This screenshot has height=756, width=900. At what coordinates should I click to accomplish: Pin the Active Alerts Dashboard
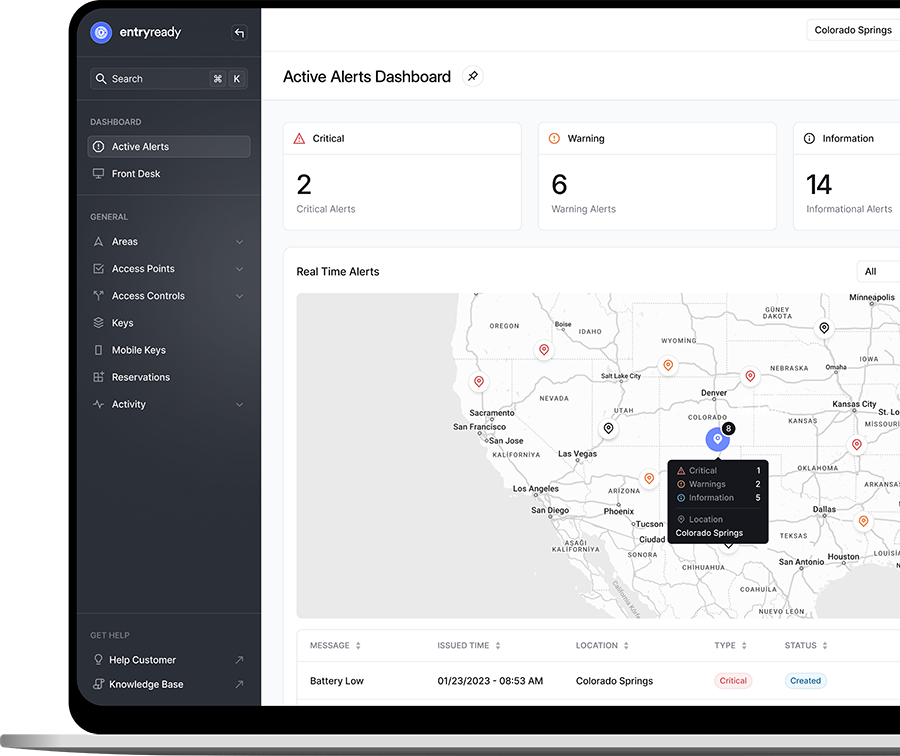click(x=473, y=76)
